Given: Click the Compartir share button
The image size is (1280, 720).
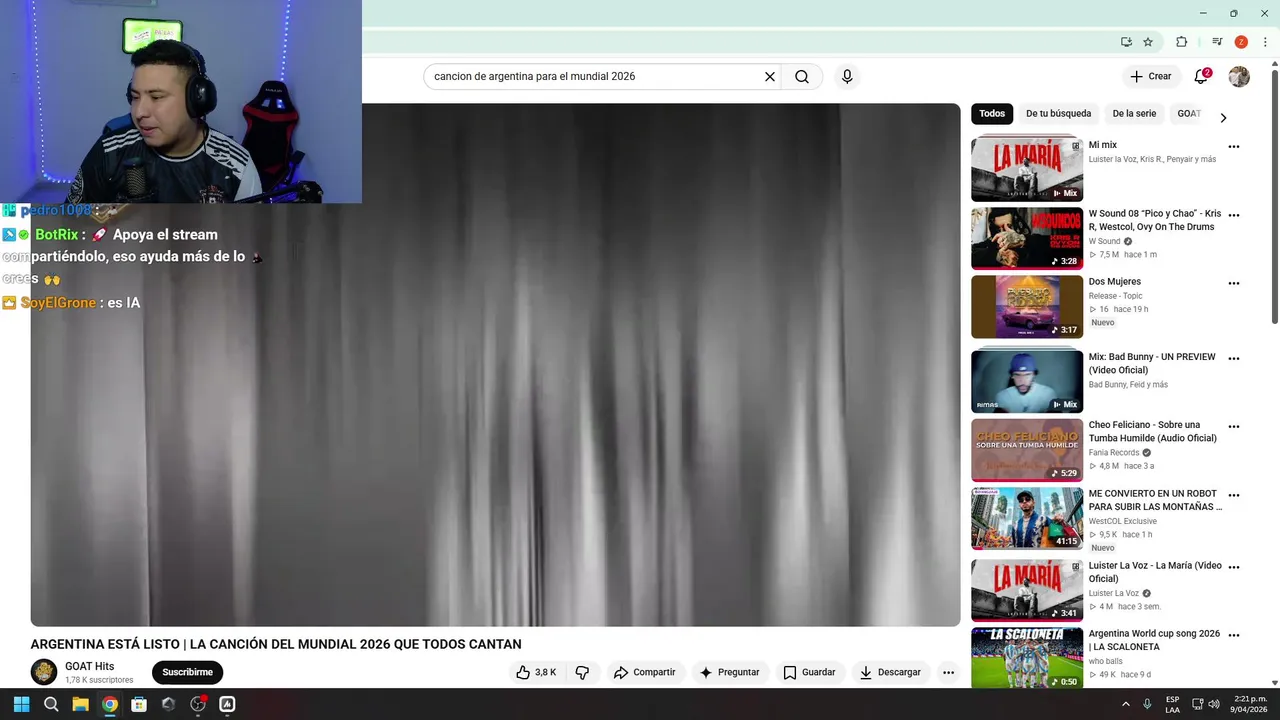Looking at the screenshot, I should (645, 672).
